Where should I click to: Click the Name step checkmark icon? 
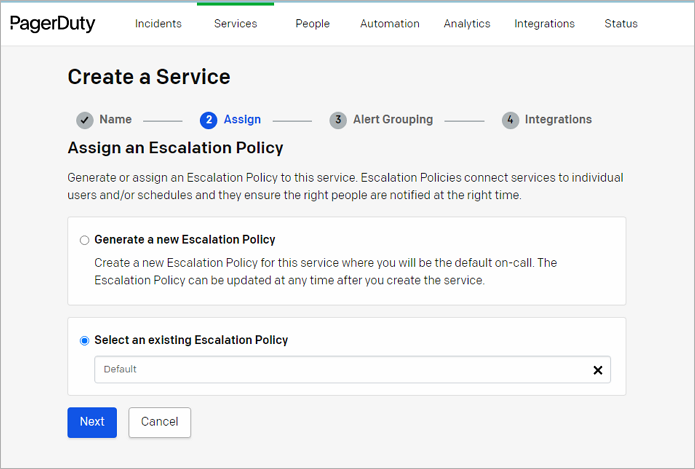coord(85,120)
